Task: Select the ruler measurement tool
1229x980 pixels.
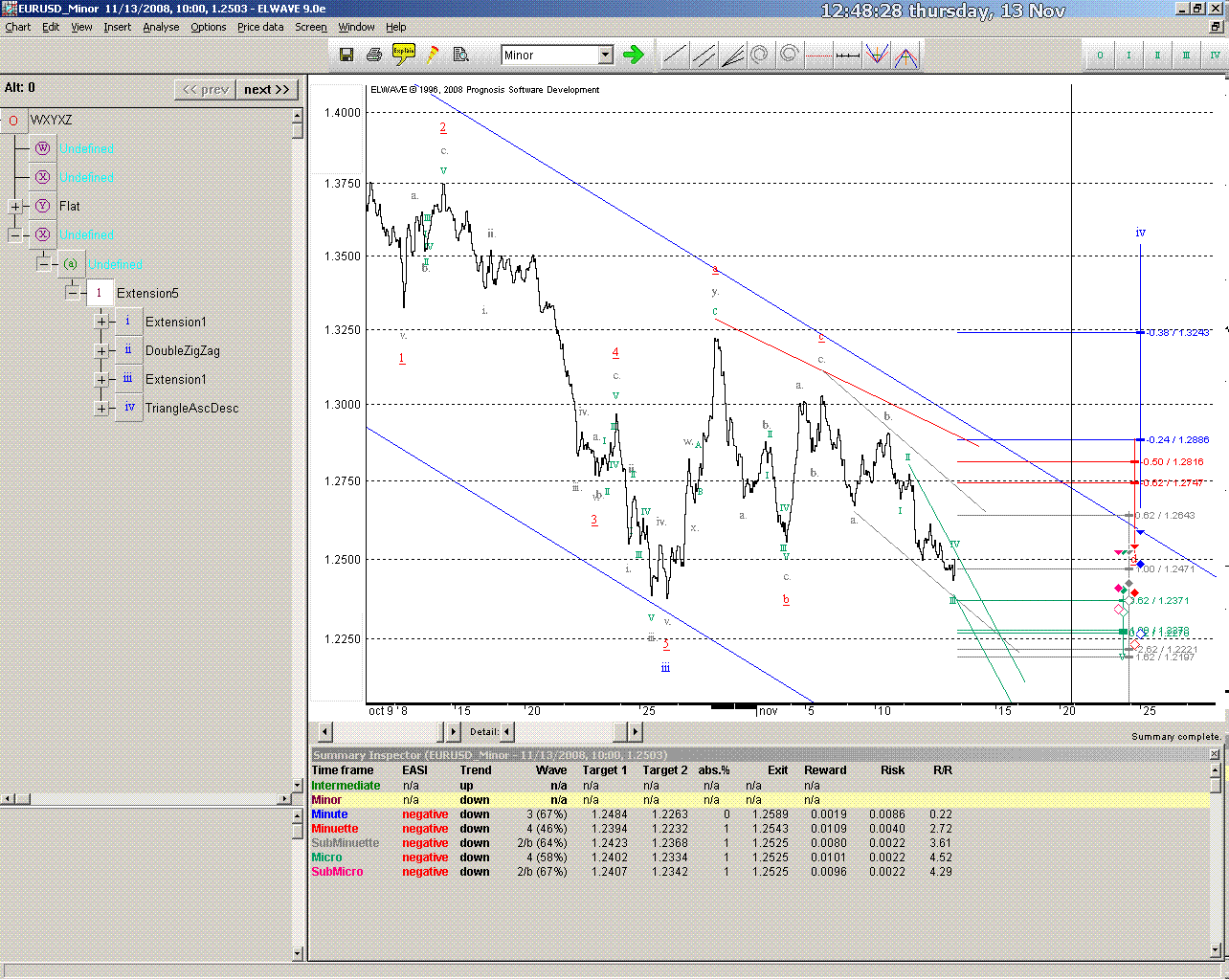Action: [847, 56]
